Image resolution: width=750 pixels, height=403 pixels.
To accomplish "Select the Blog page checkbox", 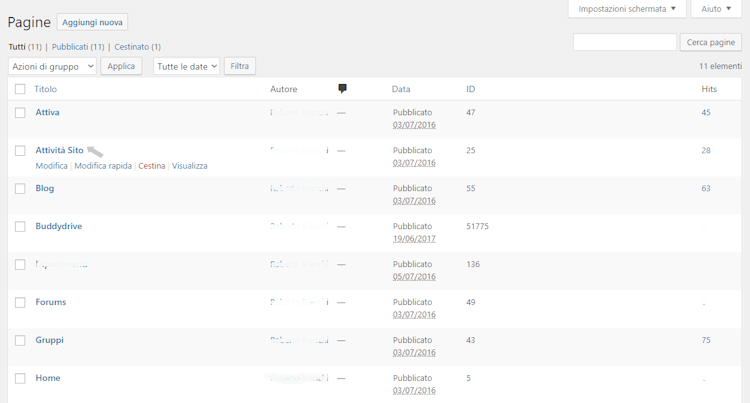I will (20, 189).
